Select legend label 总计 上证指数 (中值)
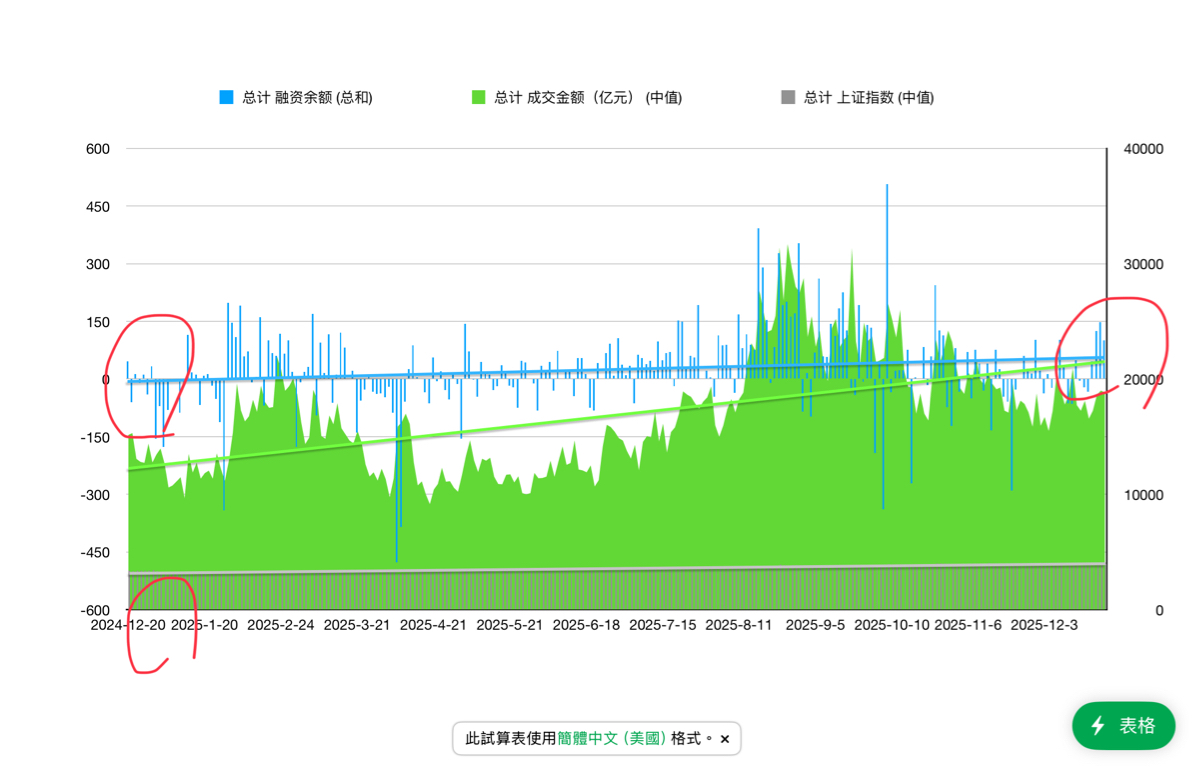 (x=869, y=97)
